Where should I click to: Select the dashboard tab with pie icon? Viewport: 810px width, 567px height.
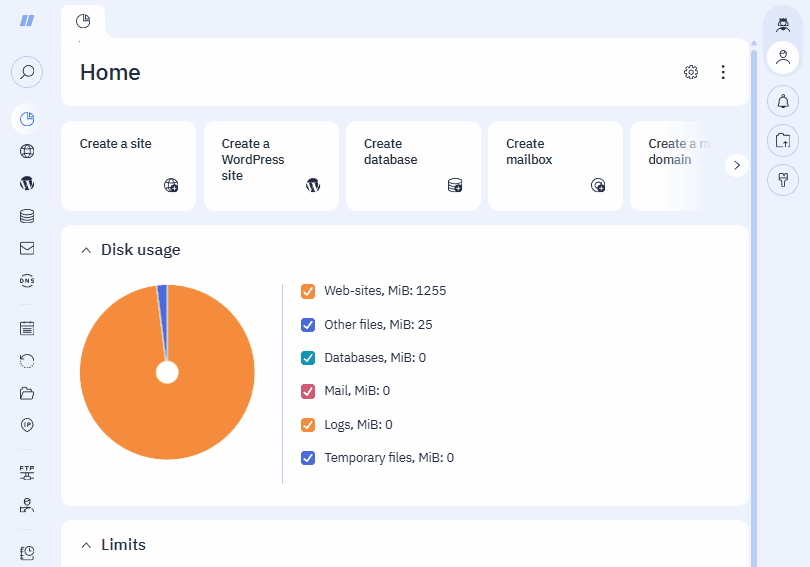[x=83, y=21]
